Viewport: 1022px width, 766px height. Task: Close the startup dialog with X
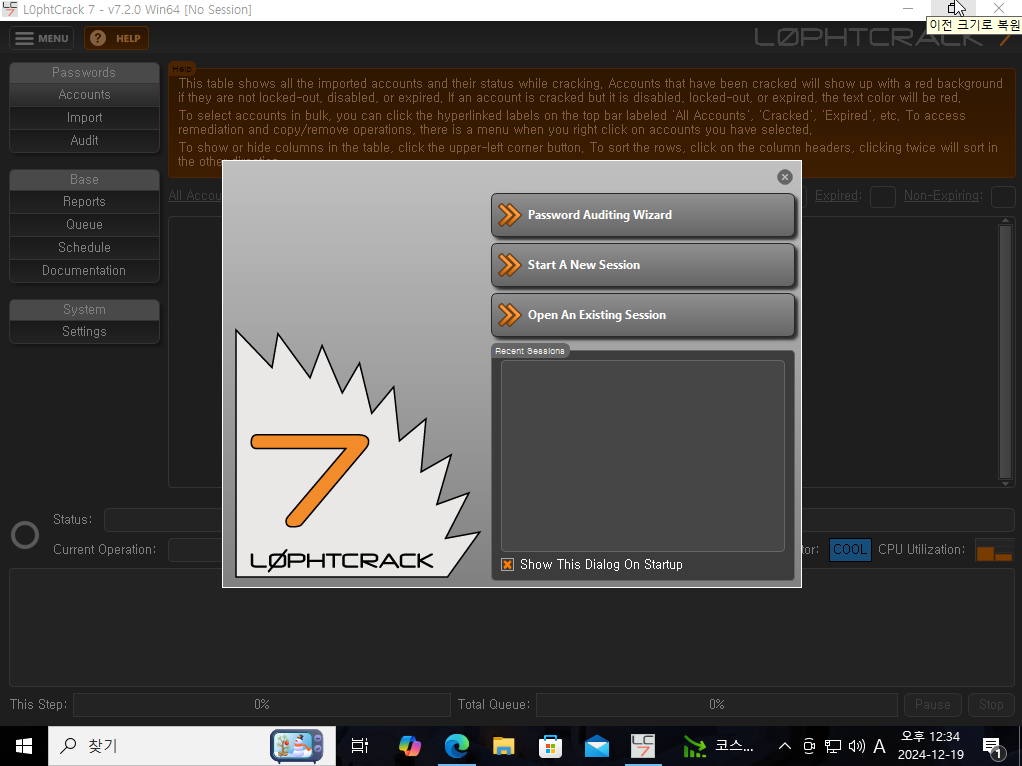[x=785, y=177]
